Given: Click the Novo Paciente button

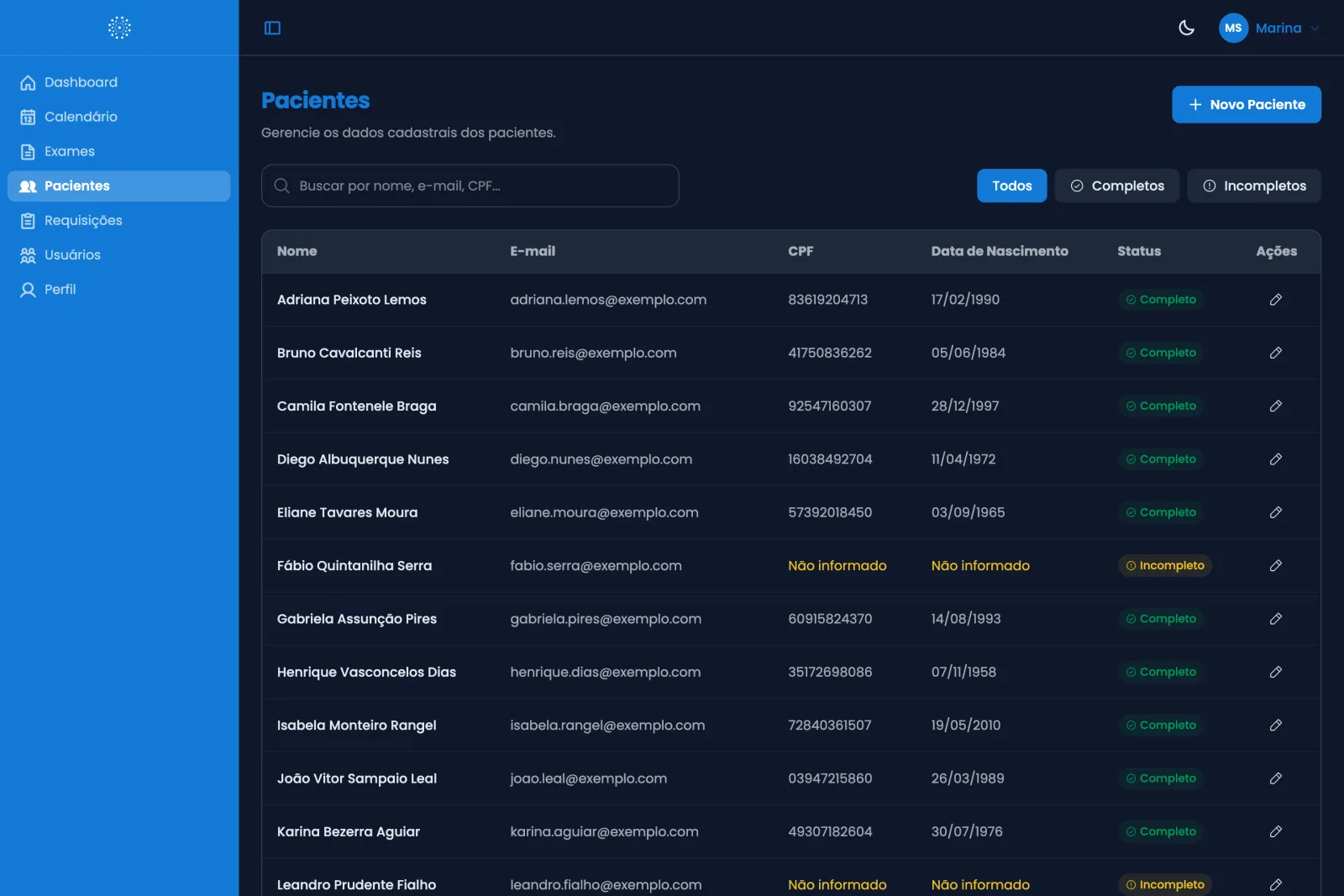Looking at the screenshot, I should tap(1247, 104).
